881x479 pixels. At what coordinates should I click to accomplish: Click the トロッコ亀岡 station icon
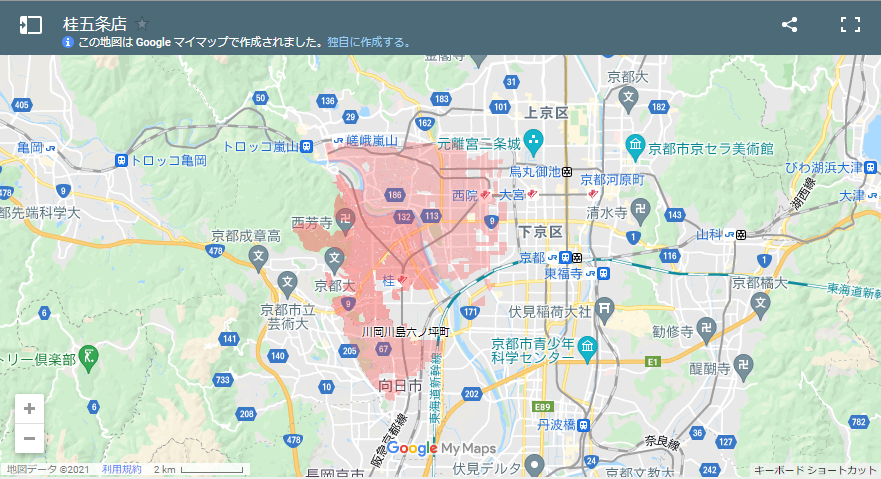pyautogui.click(x=121, y=161)
